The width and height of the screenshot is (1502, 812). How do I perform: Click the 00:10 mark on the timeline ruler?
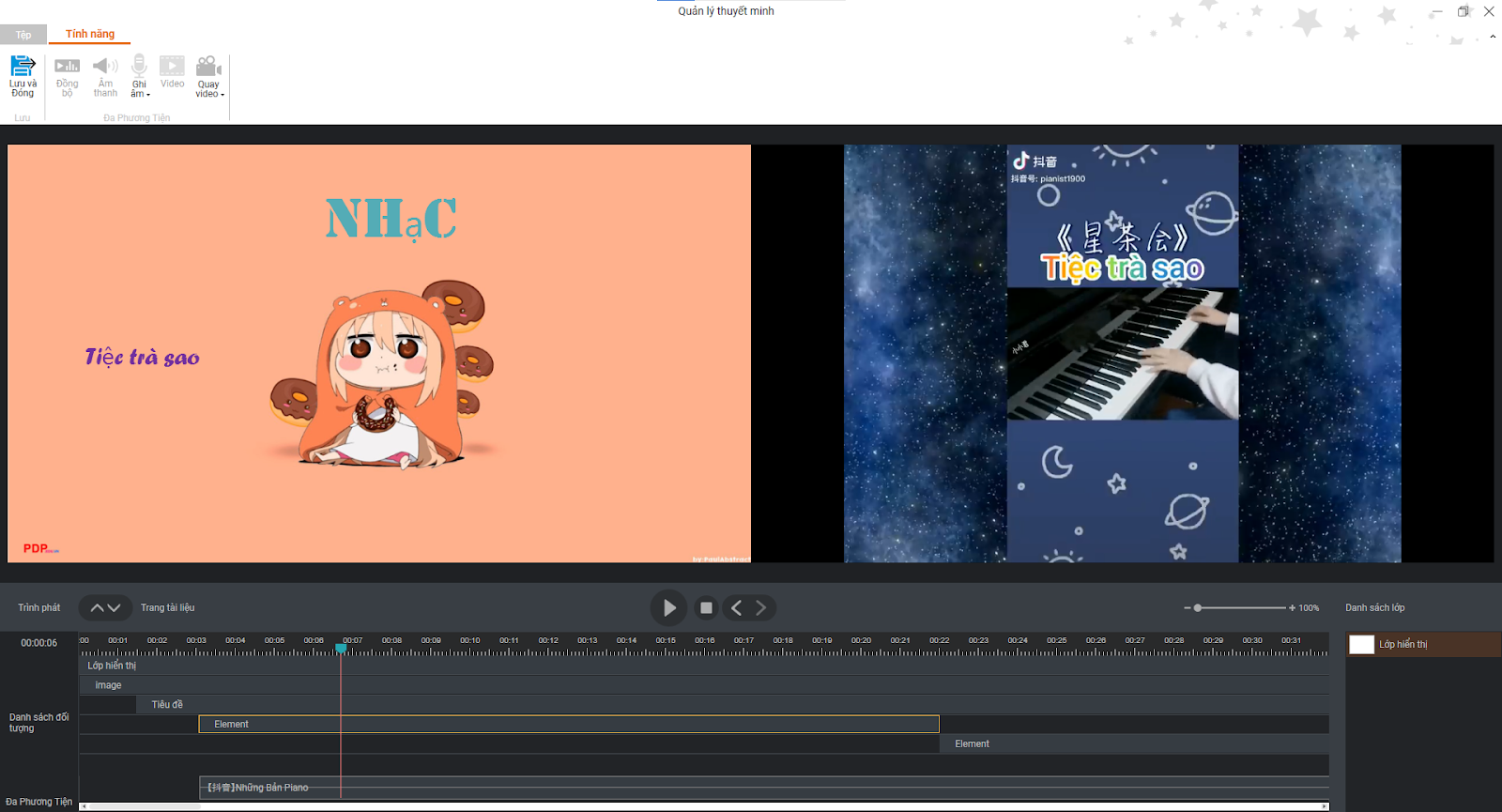click(x=469, y=641)
